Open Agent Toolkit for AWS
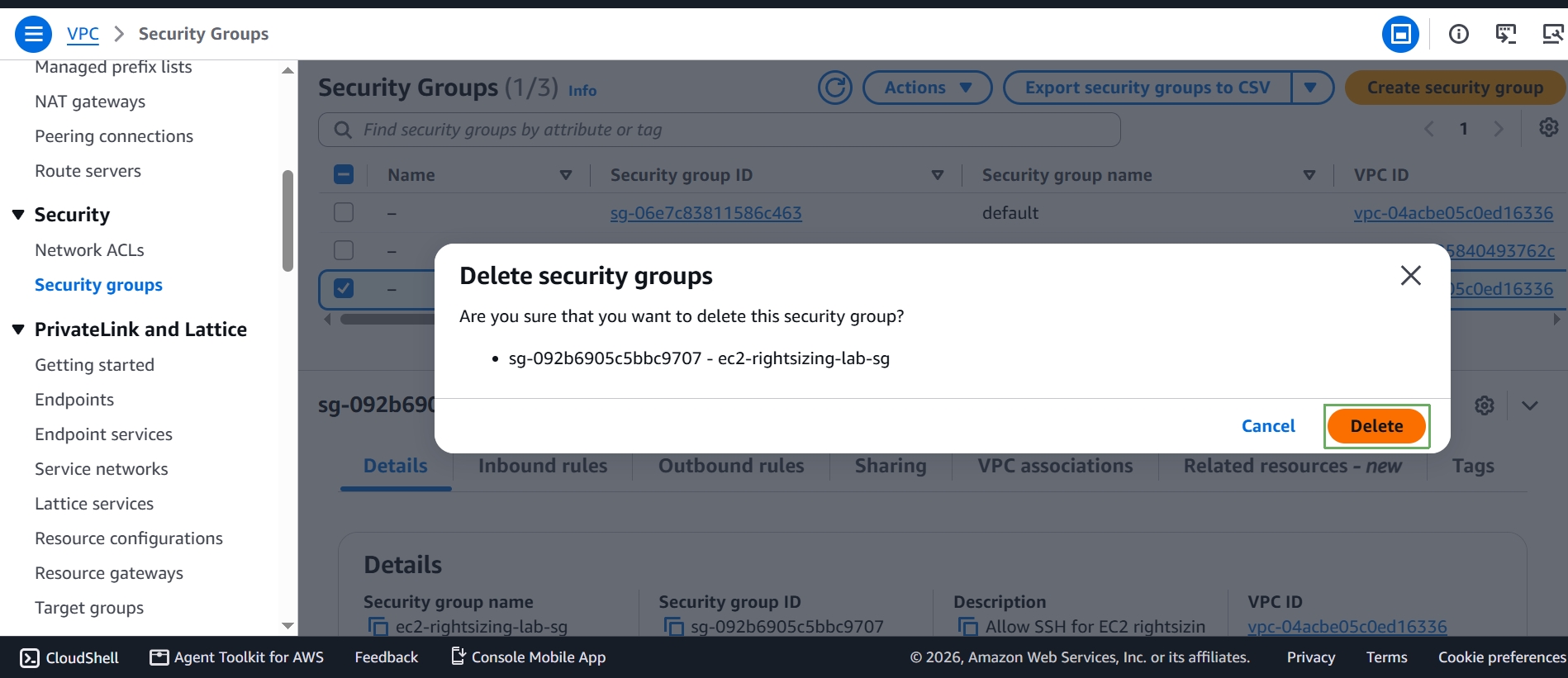This screenshot has width=1568, height=678. [236, 657]
